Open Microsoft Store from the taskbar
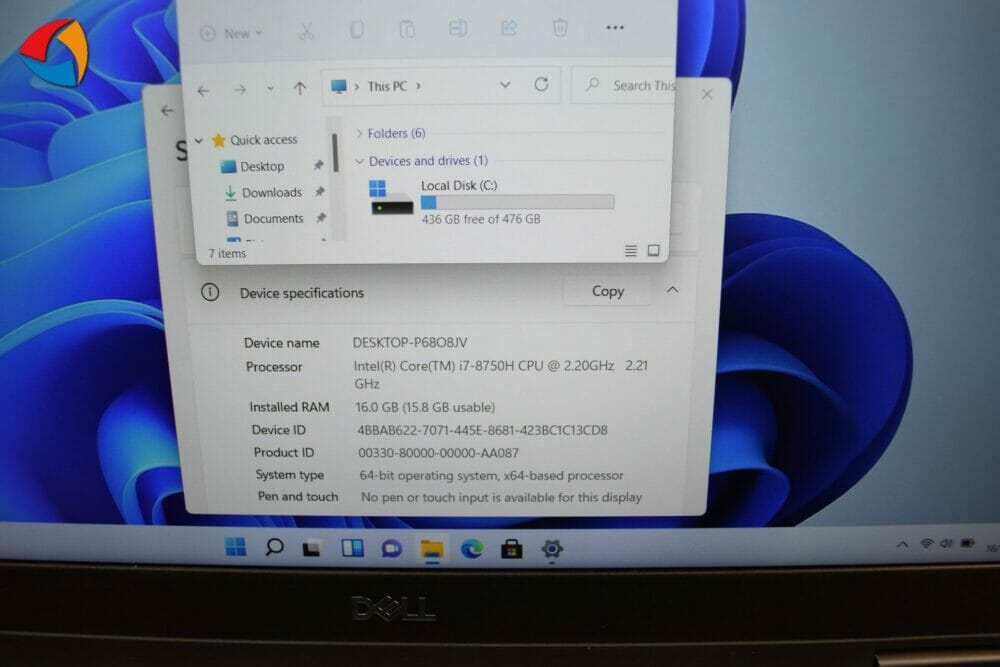 click(x=511, y=548)
